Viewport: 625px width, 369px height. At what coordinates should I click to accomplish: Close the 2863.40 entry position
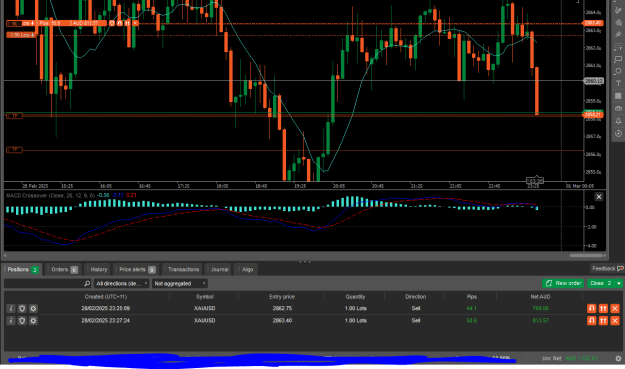tap(615, 320)
